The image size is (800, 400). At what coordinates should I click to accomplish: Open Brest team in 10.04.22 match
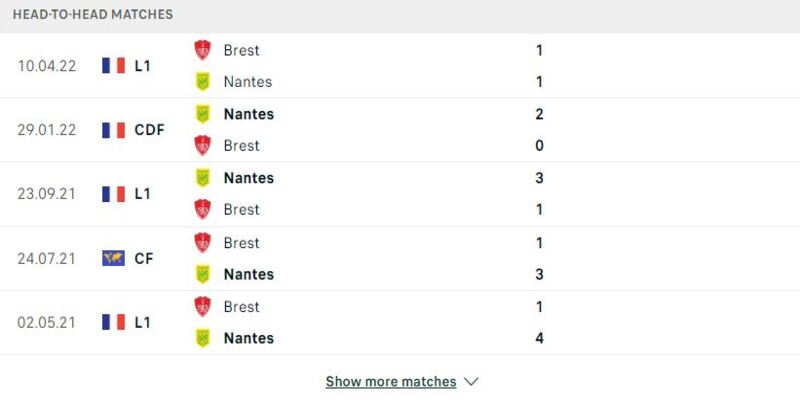point(241,50)
